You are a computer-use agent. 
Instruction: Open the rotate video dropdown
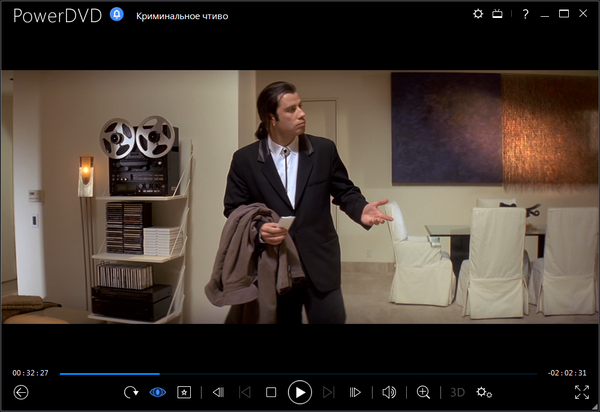[x=131, y=392]
